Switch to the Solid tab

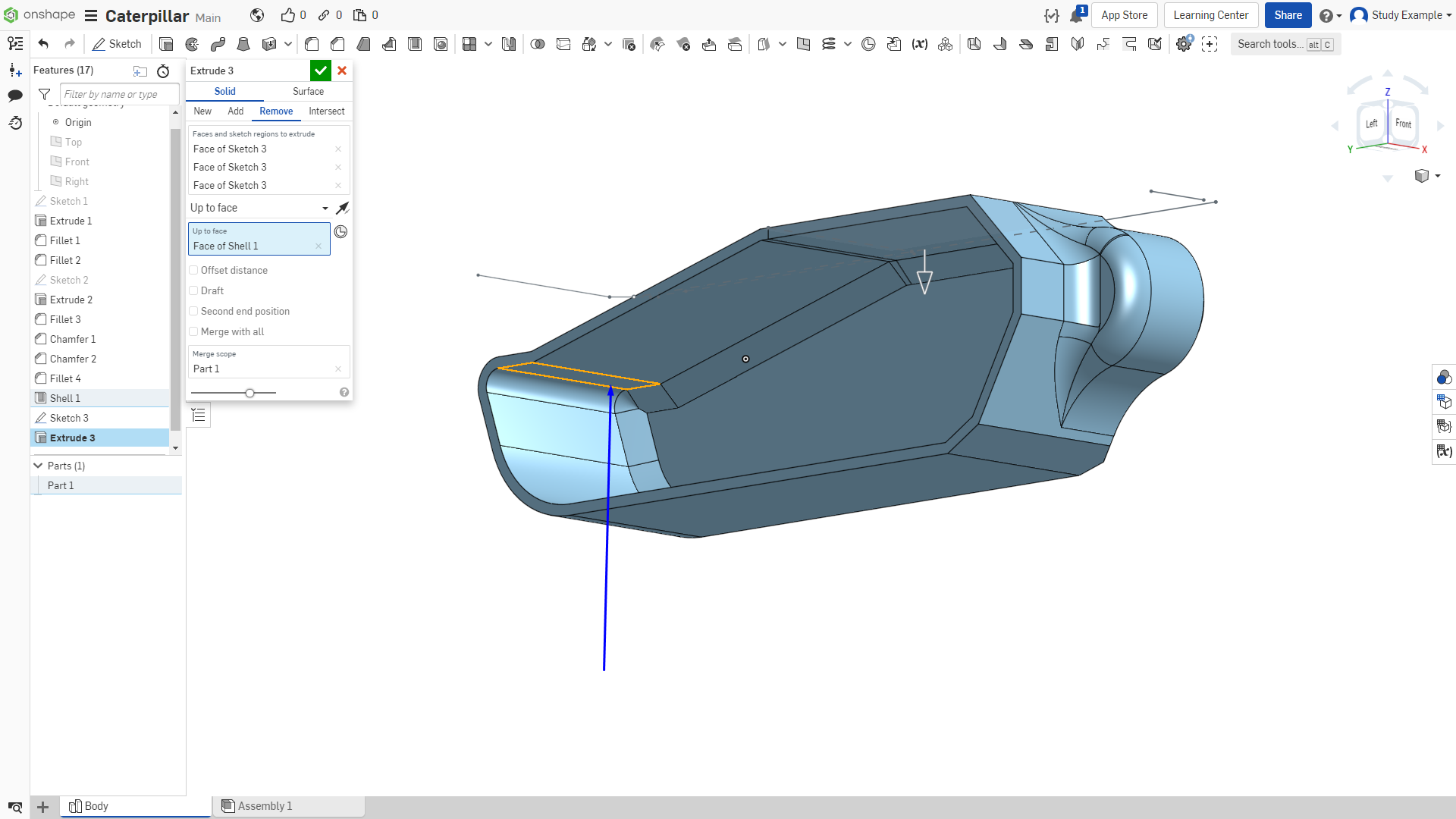pyautogui.click(x=224, y=91)
